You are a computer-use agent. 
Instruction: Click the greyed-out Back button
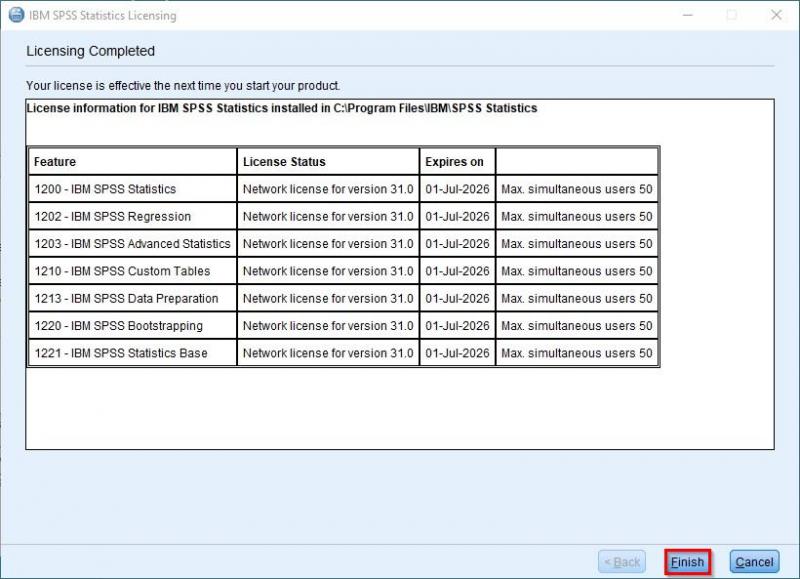point(620,562)
